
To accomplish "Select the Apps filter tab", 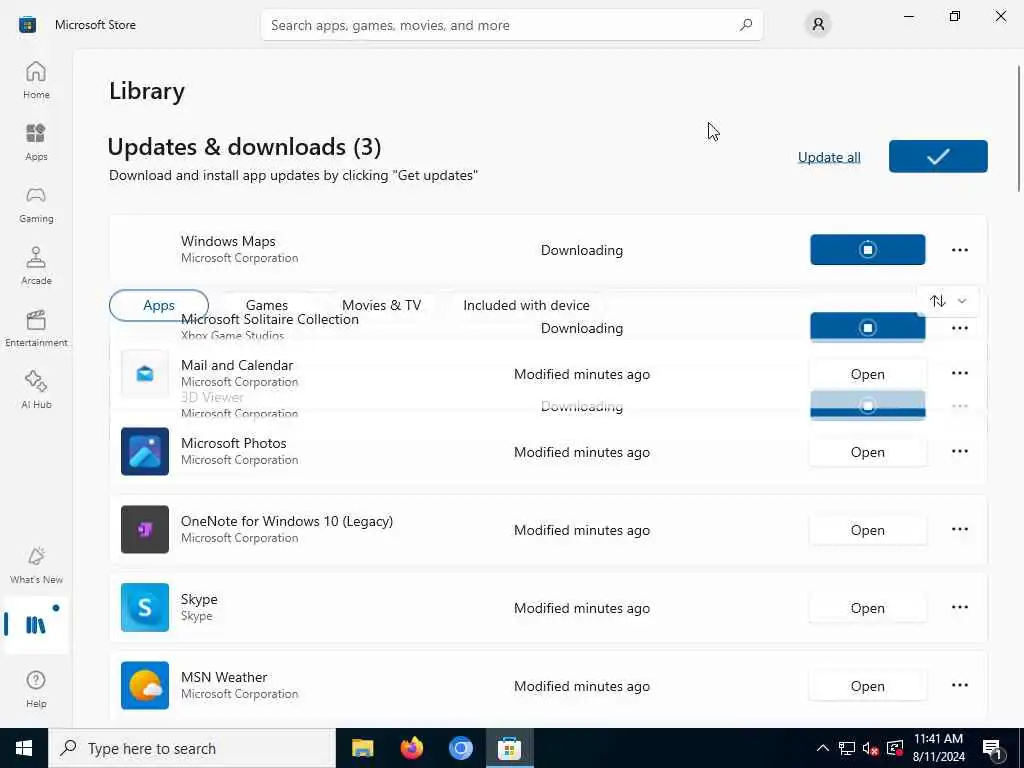I will coord(159,305).
